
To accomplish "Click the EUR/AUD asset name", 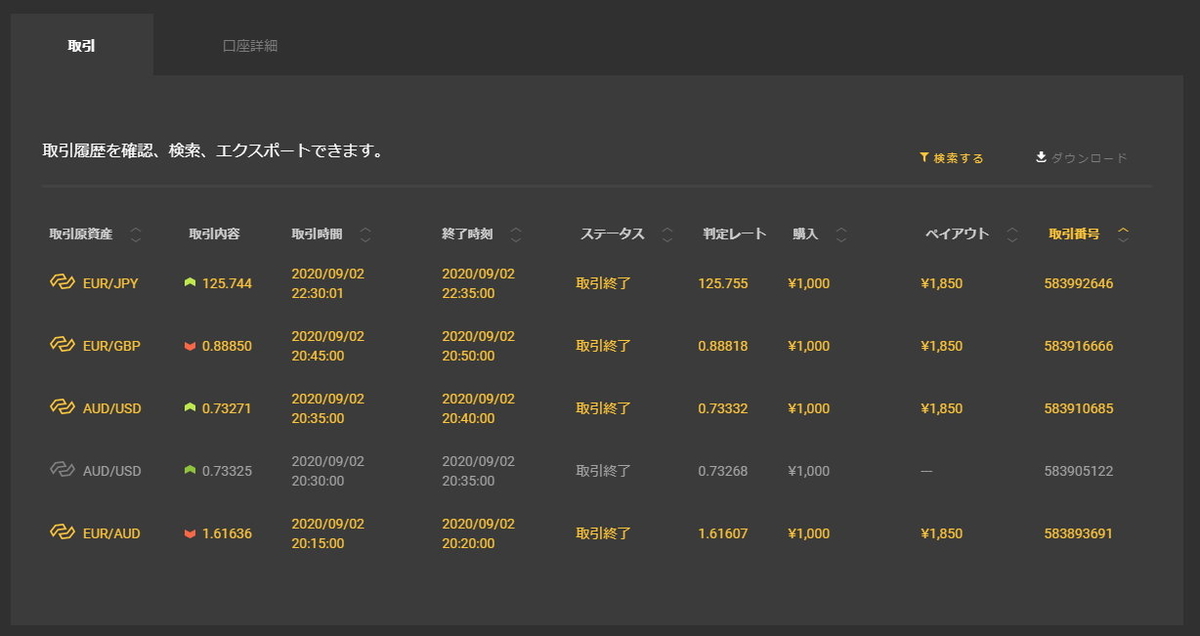I will [x=111, y=533].
